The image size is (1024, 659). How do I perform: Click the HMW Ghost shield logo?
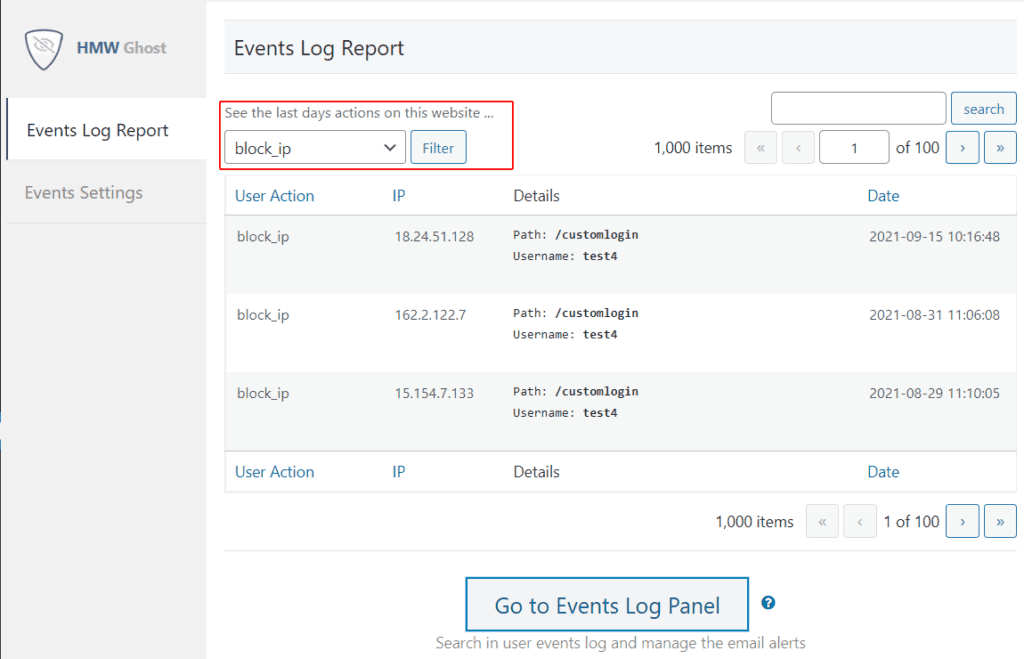point(43,48)
